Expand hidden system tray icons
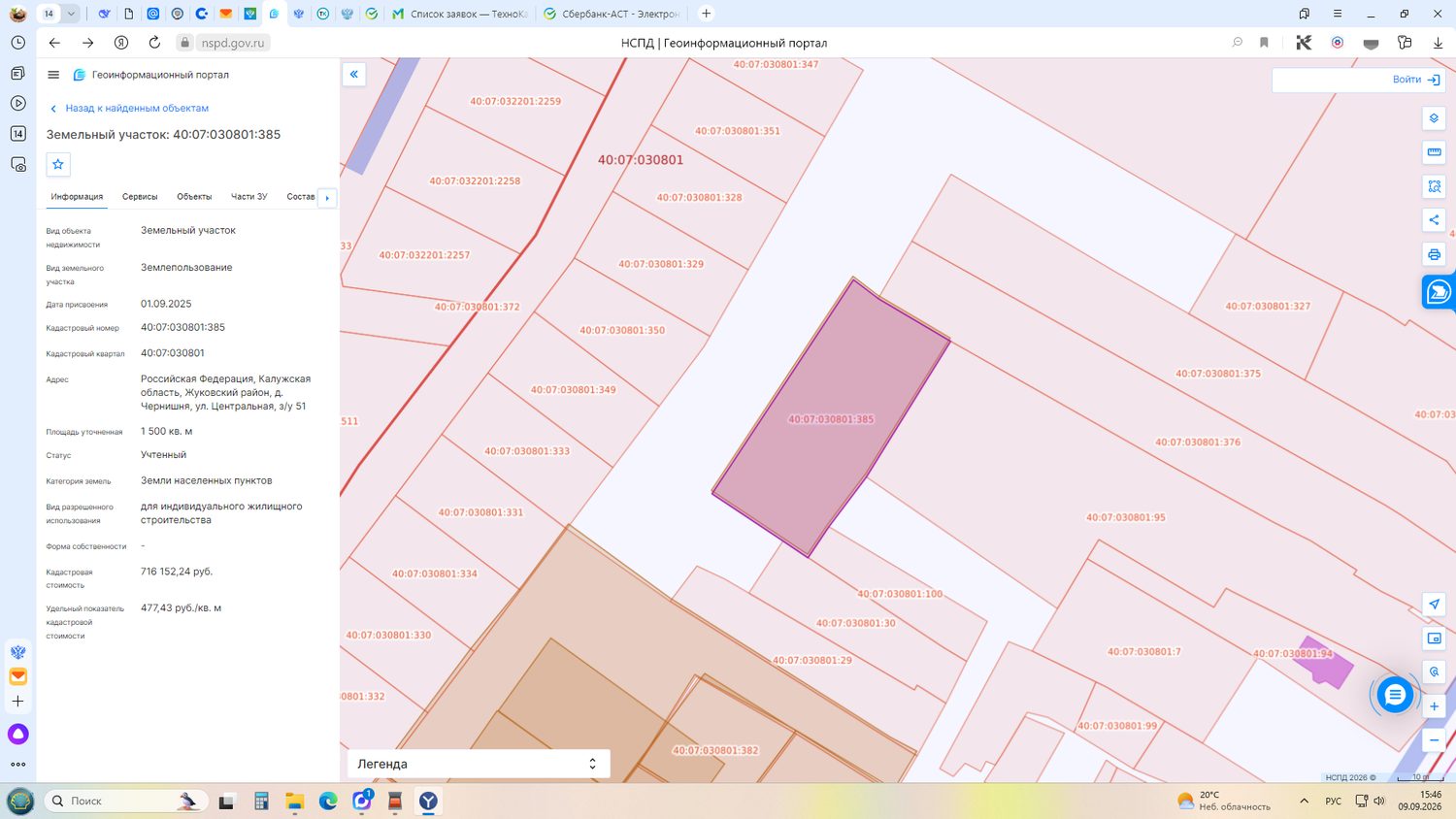 (x=1304, y=801)
